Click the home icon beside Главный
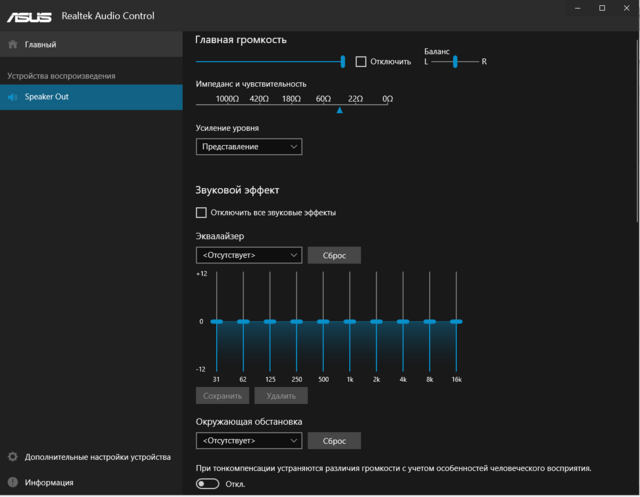Image resolution: width=640 pixels, height=497 pixels. click(12, 45)
